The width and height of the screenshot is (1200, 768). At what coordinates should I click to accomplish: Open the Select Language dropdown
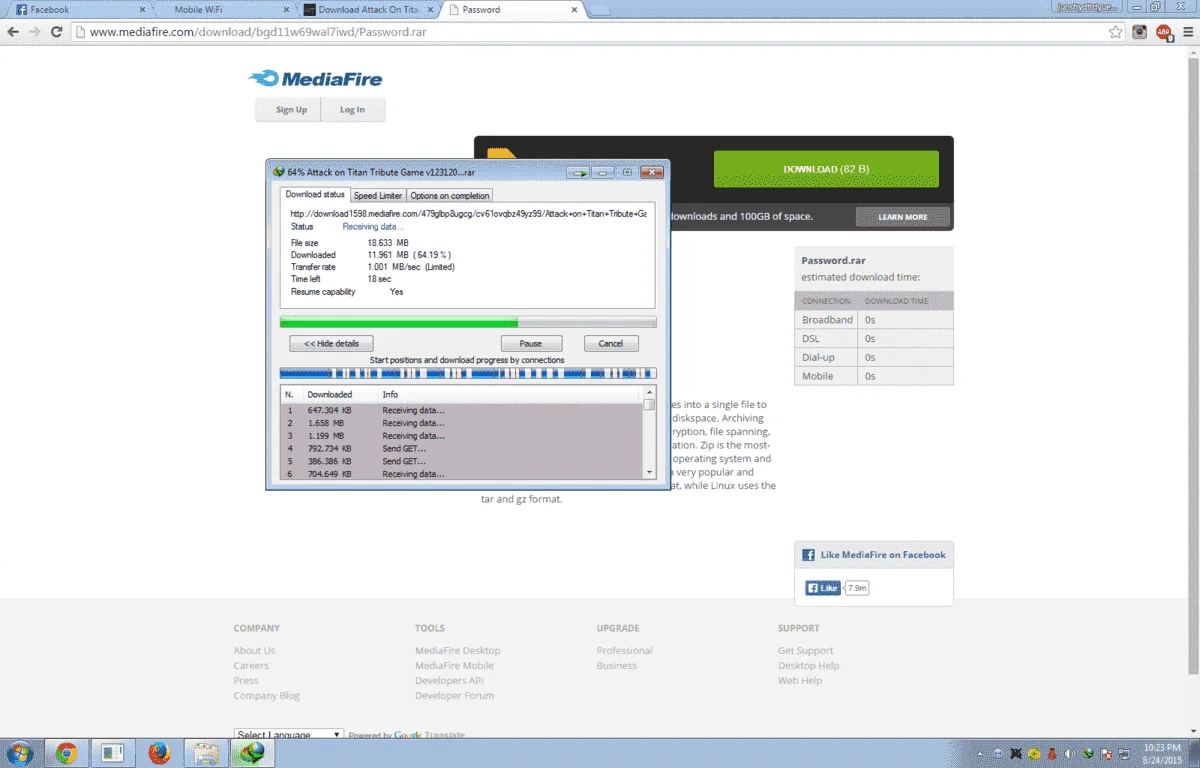(289, 735)
